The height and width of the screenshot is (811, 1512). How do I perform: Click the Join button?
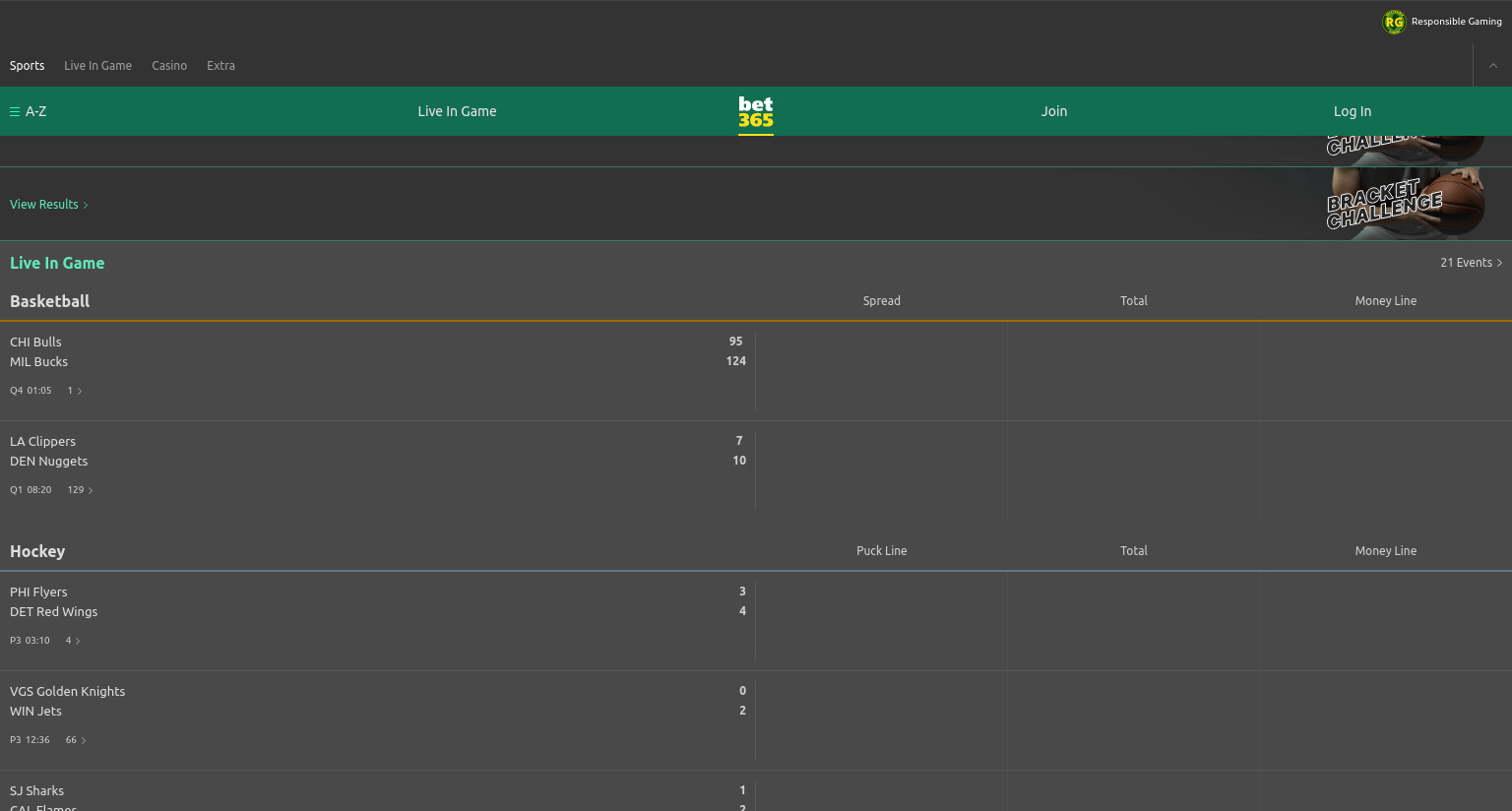(1054, 111)
